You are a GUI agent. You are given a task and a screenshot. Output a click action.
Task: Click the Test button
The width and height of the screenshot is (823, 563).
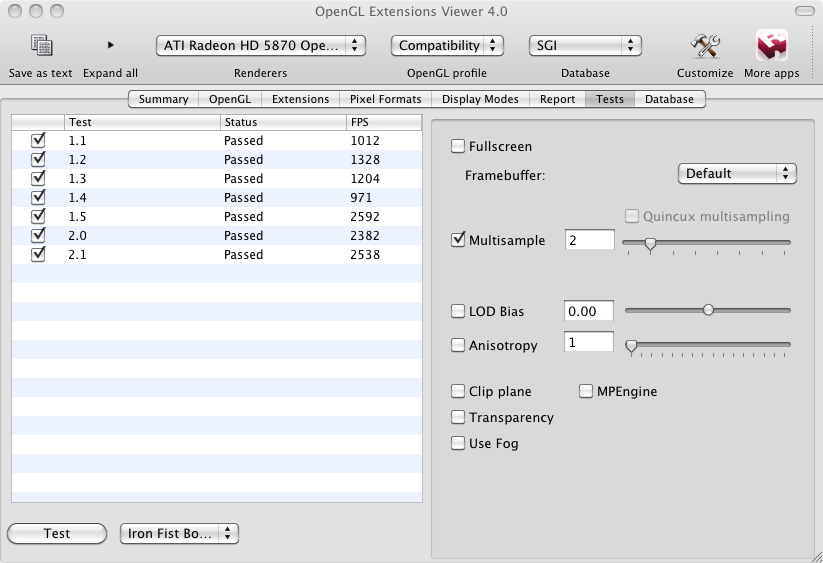click(57, 534)
